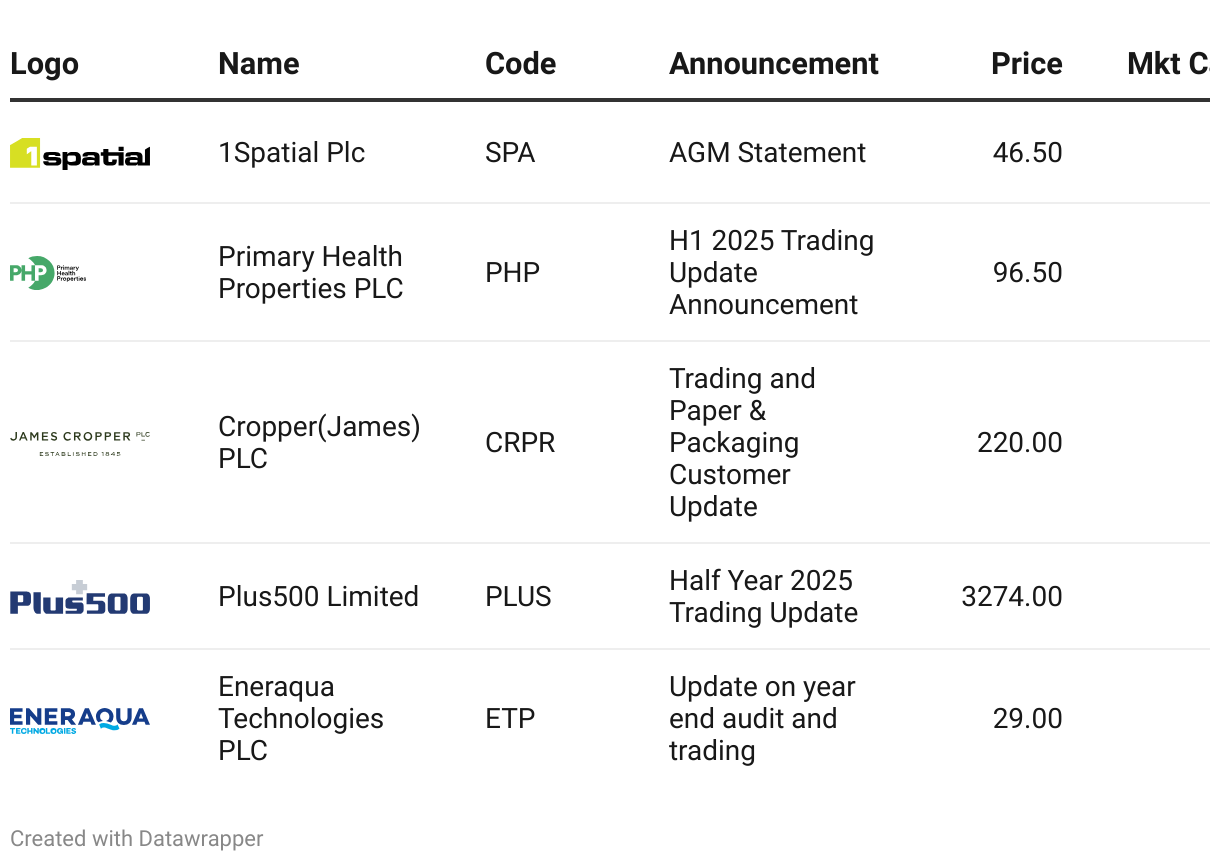Screen dimensions: 1220x862
Task: Click the CRPR ticker code
Action: (520, 443)
